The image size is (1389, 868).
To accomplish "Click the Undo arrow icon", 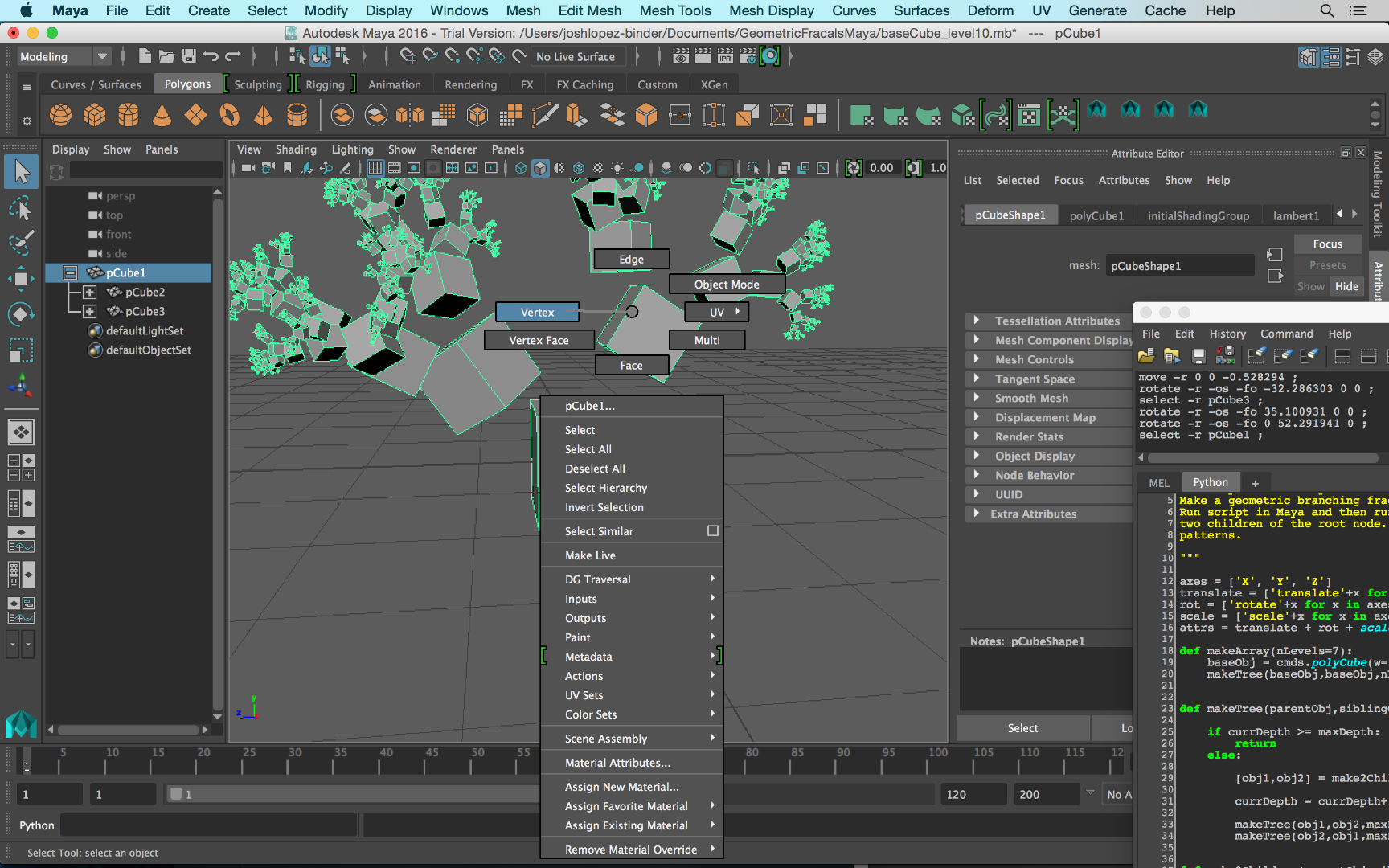I will point(211,56).
